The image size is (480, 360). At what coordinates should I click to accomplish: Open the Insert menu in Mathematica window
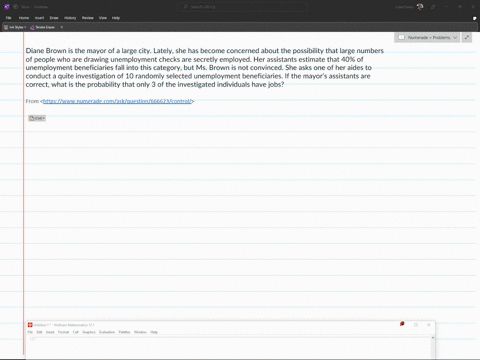pyautogui.click(x=50, y=332)
